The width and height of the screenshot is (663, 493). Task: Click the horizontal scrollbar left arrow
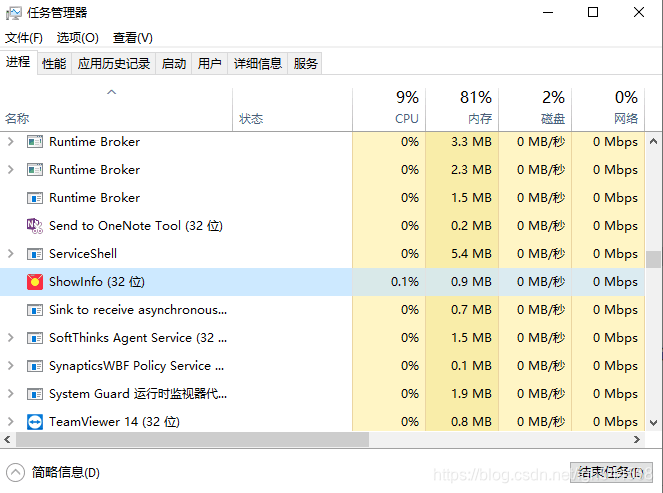point(7,440)
